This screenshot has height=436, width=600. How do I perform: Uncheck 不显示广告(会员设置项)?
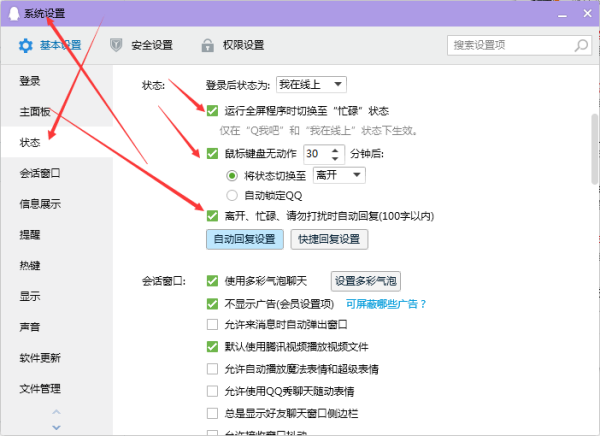pyautogui.click(x=212, y=304)
